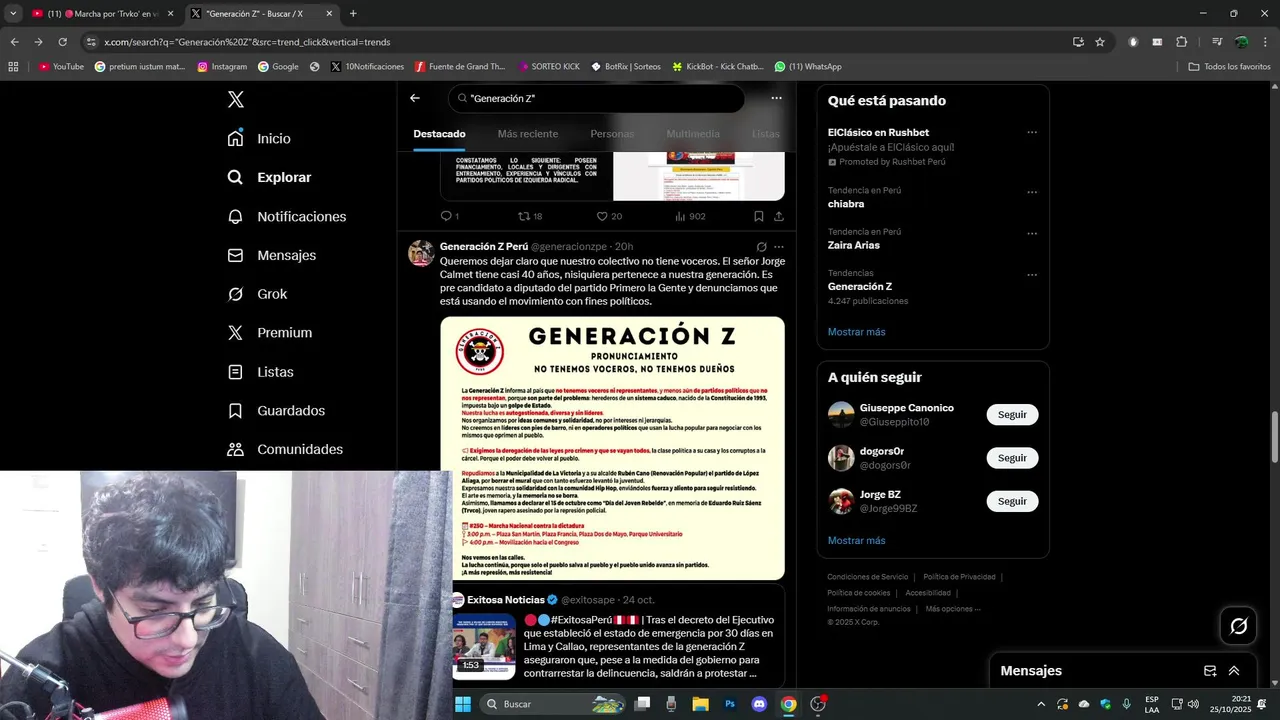Bookmark the post with 902 views
This screenshot has height=720, width=1280.
[x=759, y=216]
